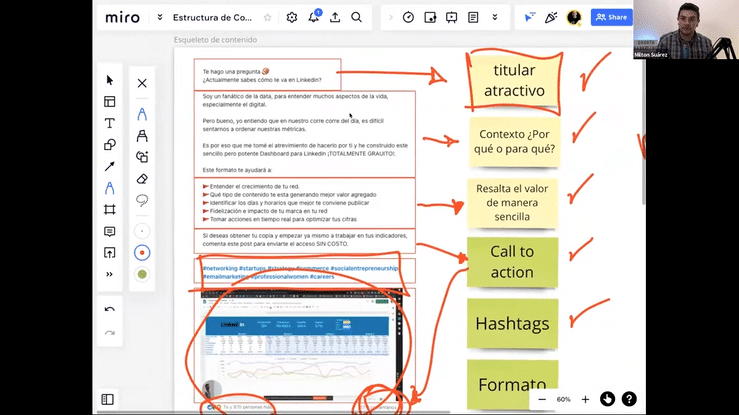Select the Frame tool
The image size is (739, 415).
[x=110, y=210]
